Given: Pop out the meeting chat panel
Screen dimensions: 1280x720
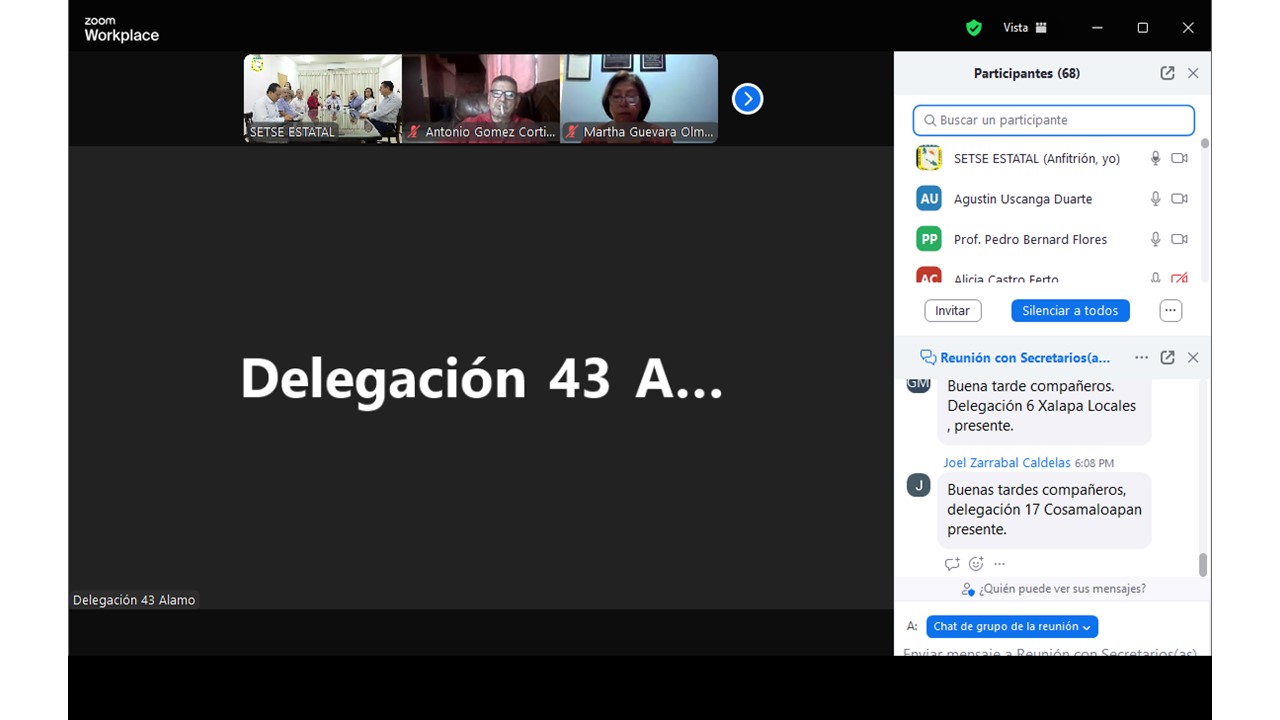Looking at the screenshot, I should (1167, 357).
